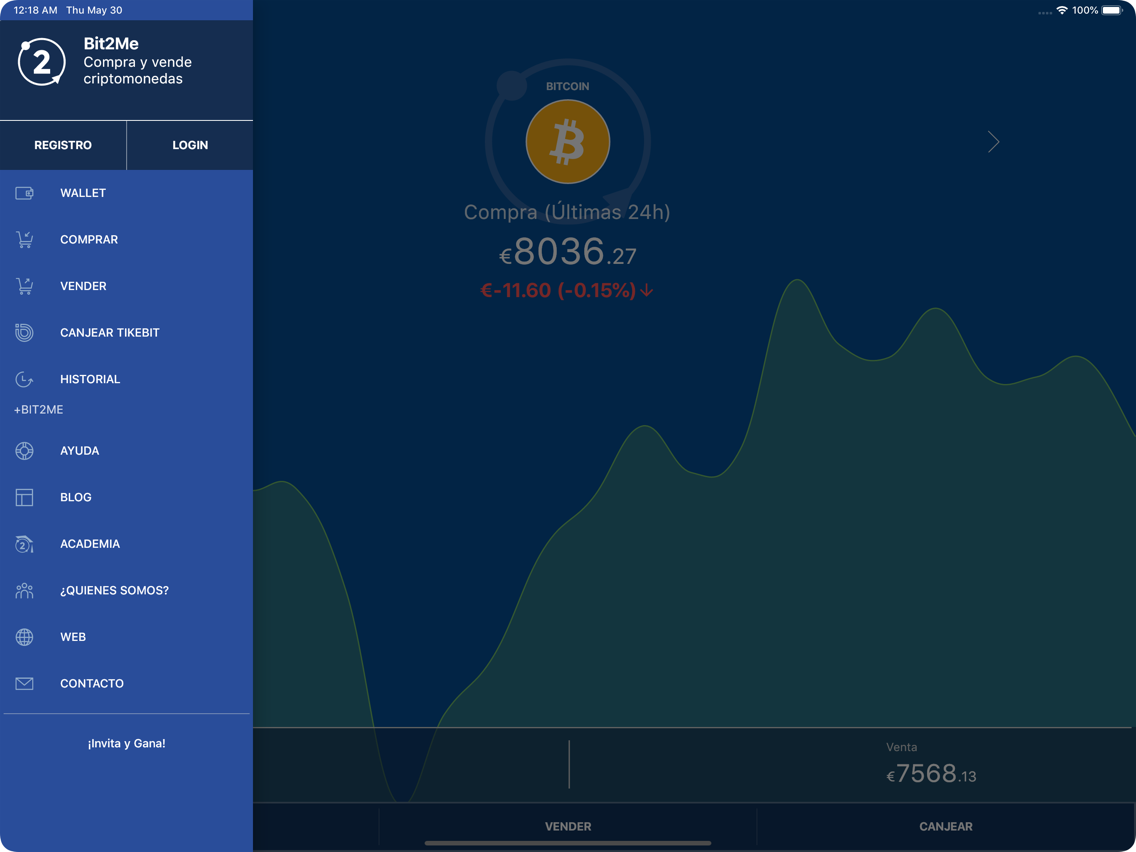Switch to the LOGIN tab
Screen dimensions: 1136x852
189,145
